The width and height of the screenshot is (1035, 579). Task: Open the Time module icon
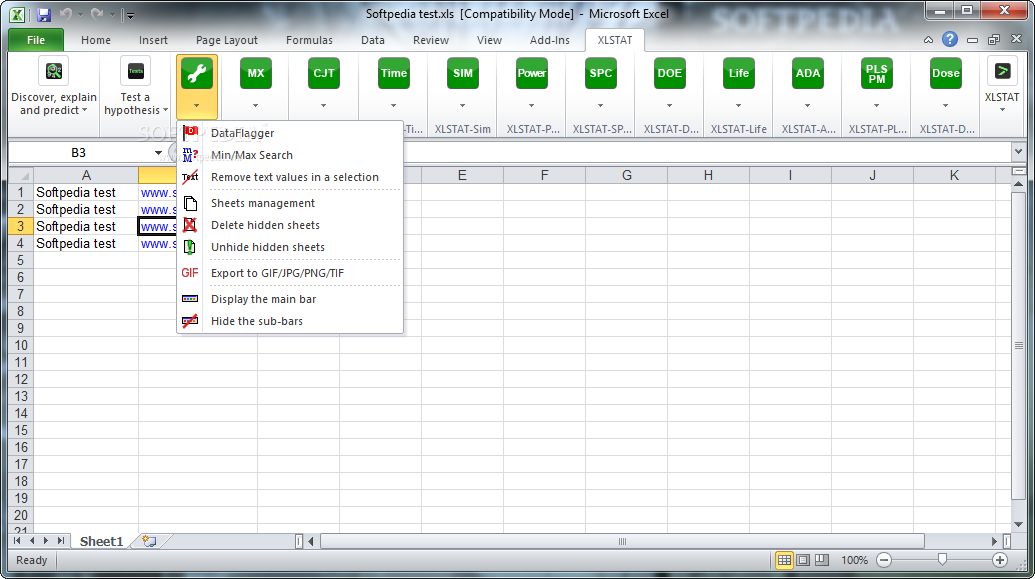click(393, 73)
